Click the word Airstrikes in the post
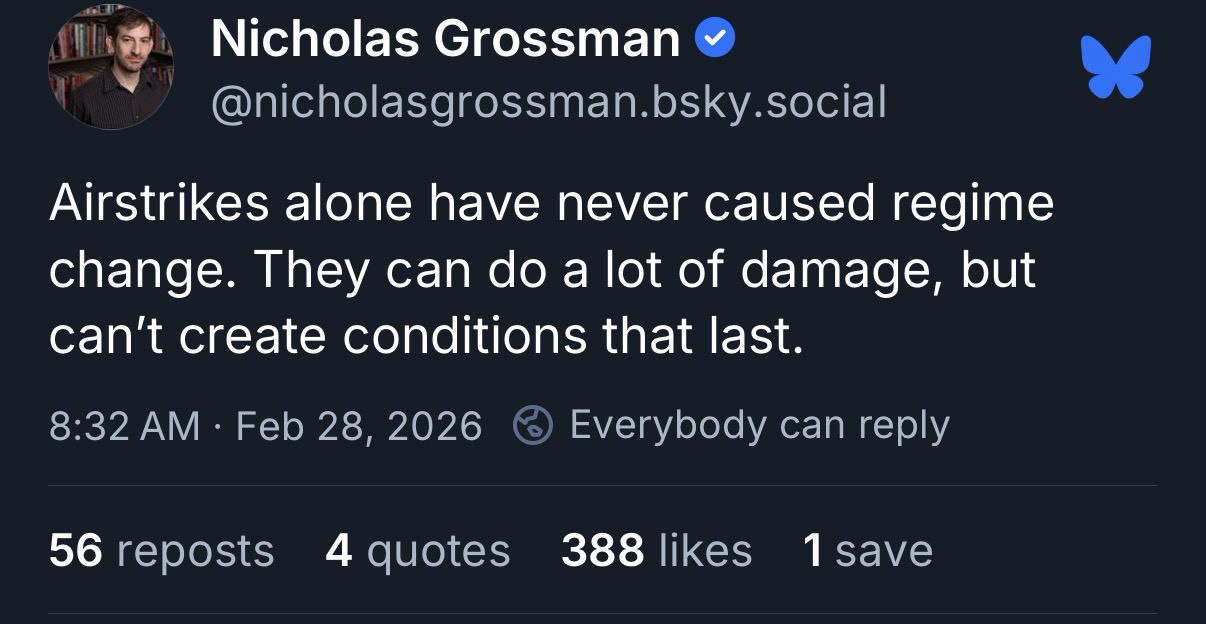Screen dimensions: 1206x624 click(x=158, y=203)
